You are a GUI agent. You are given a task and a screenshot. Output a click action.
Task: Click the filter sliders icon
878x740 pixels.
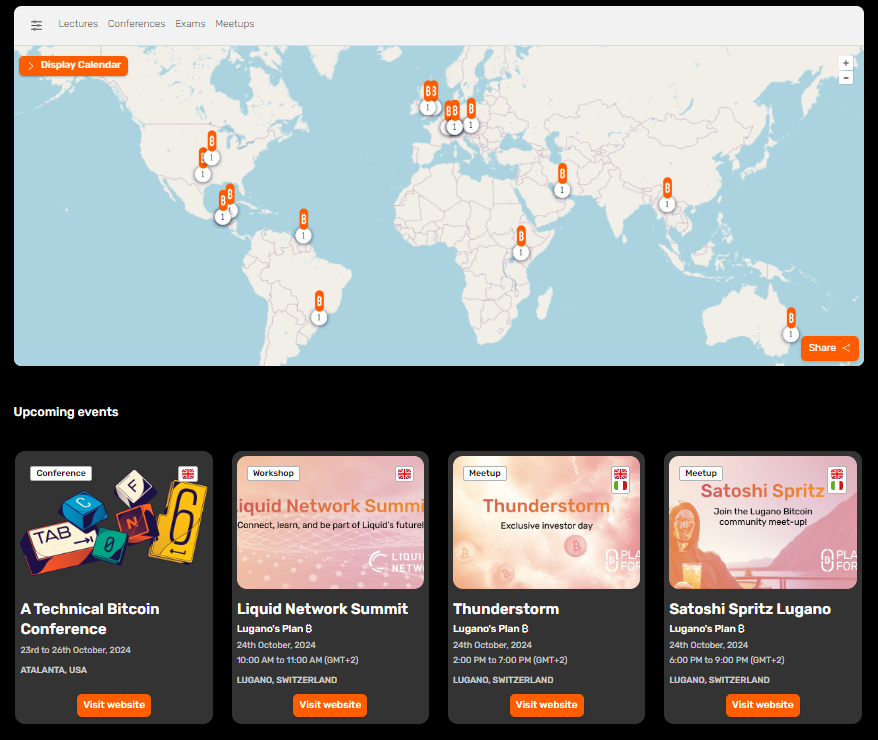click(x=37, y=25)
